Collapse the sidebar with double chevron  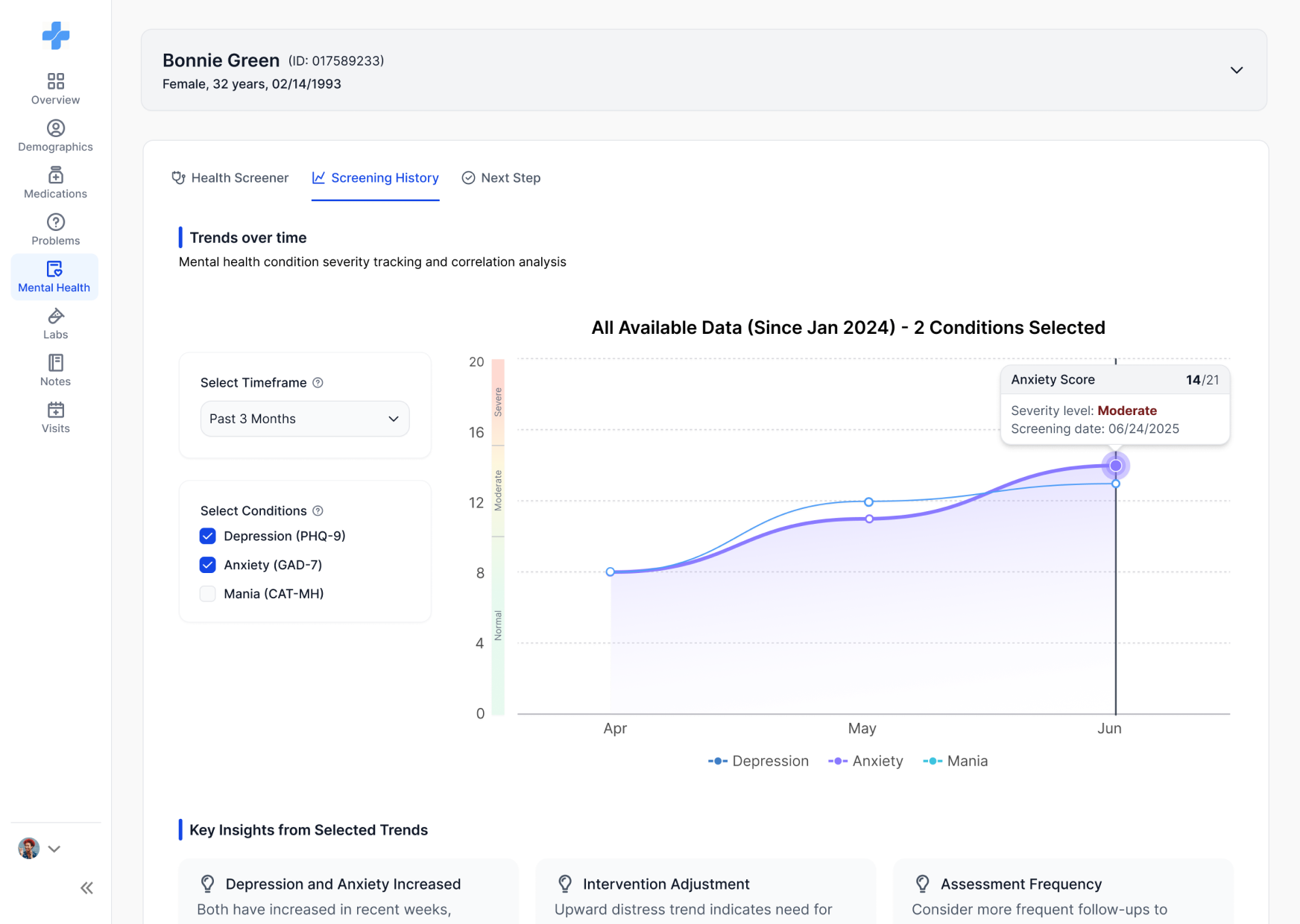(x=86, y=887)
